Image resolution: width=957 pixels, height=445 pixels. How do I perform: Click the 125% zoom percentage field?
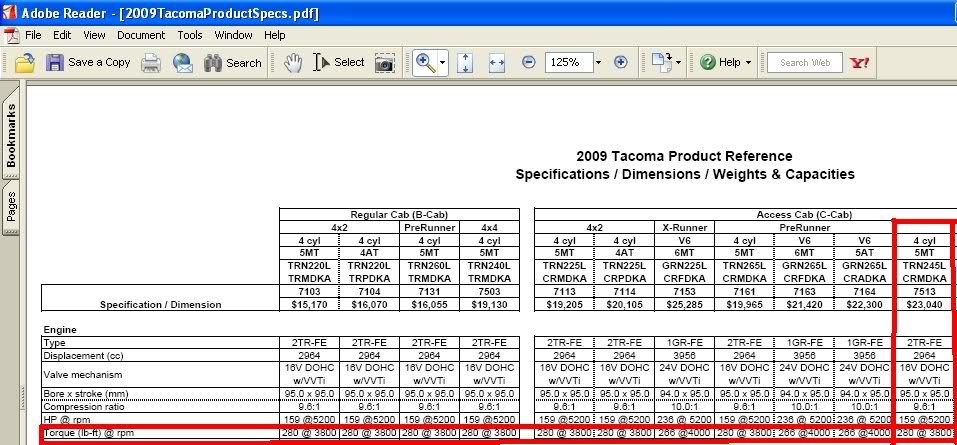(568, 62)
